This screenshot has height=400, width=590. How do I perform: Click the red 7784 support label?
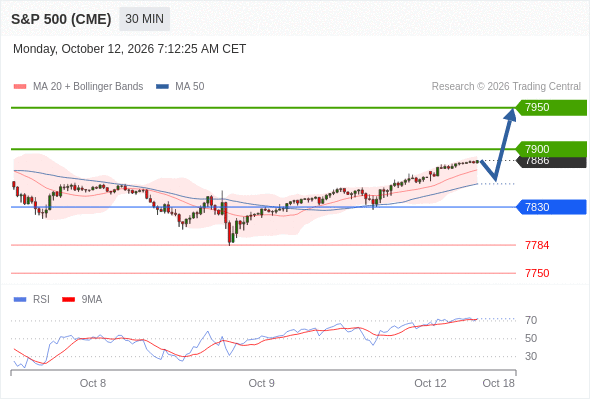pos(537,245)
